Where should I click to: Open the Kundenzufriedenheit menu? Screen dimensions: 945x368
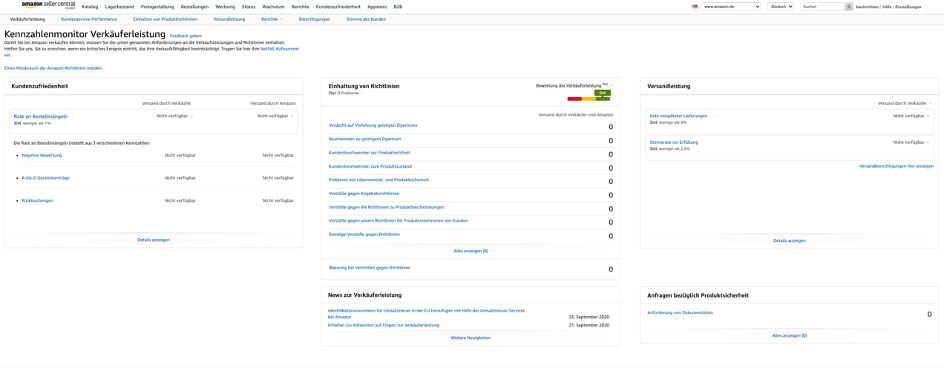click(x=338, y=7)
